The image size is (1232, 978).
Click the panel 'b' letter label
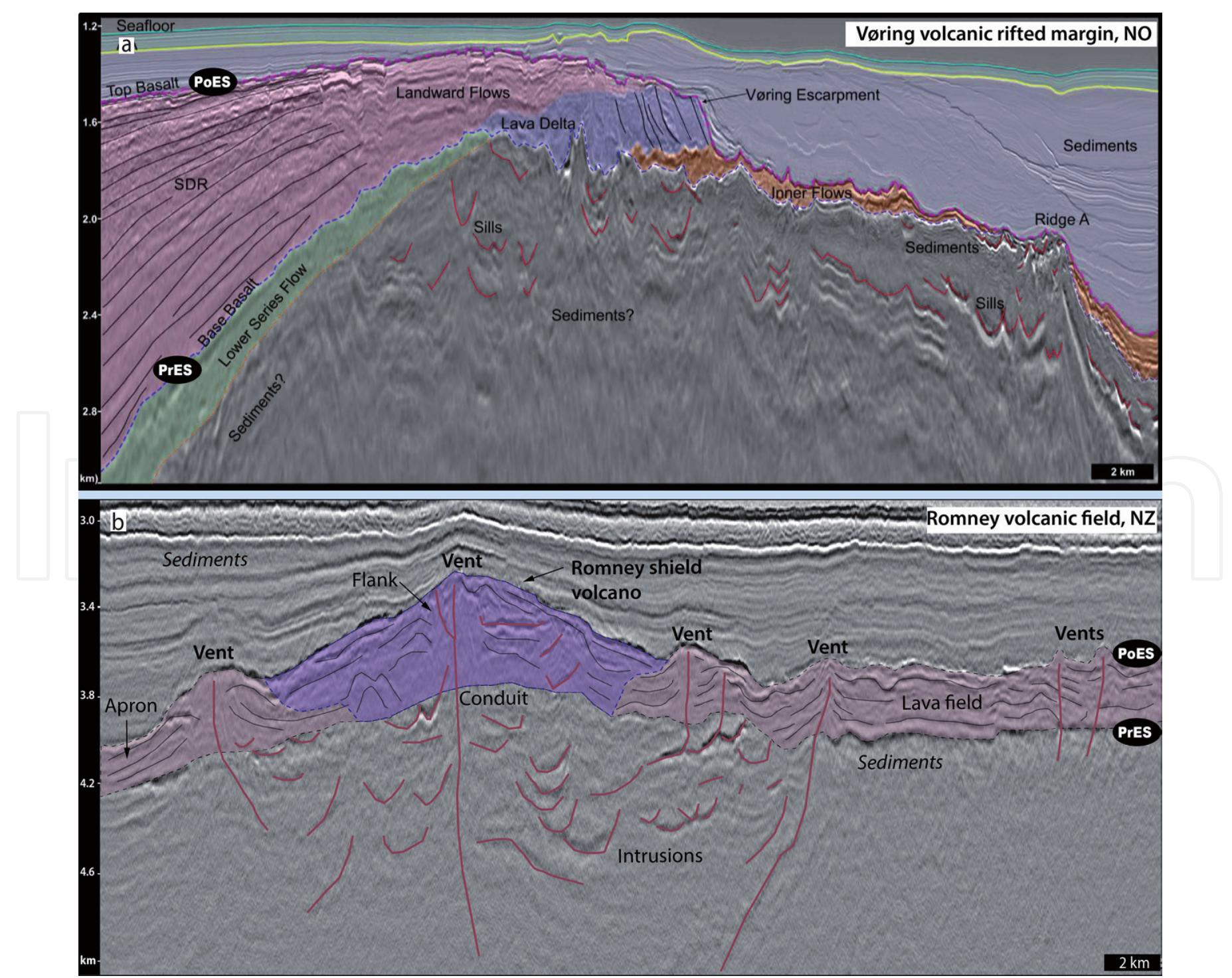118,523
